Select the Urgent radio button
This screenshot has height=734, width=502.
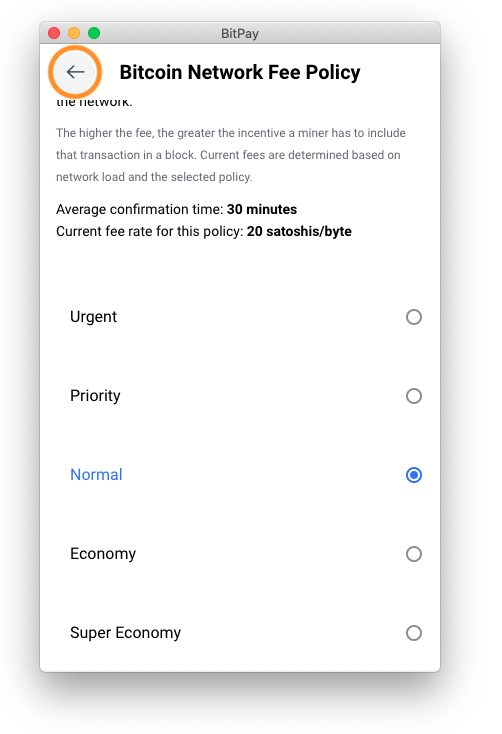(413, 317)
